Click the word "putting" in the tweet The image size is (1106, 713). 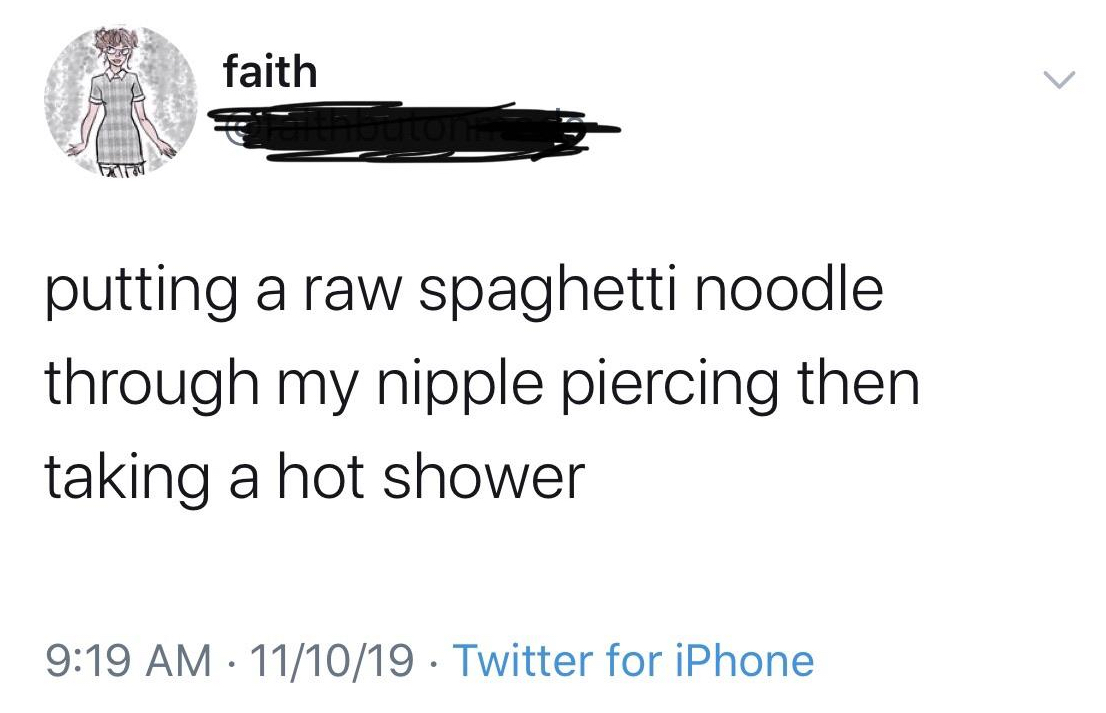pos(142,293)
